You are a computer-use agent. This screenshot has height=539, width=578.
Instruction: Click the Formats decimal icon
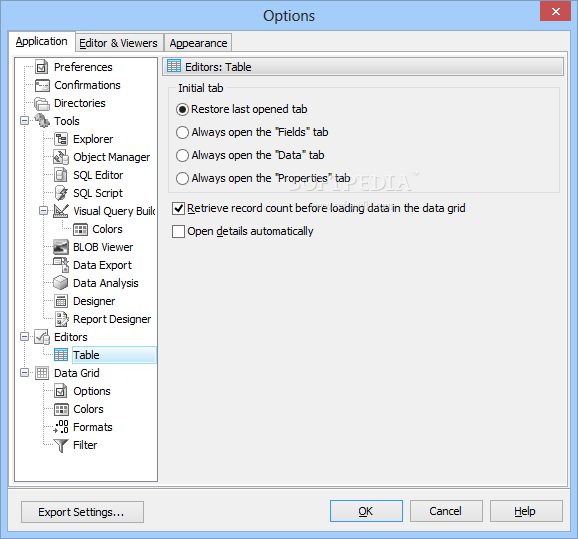pos(61,427)
